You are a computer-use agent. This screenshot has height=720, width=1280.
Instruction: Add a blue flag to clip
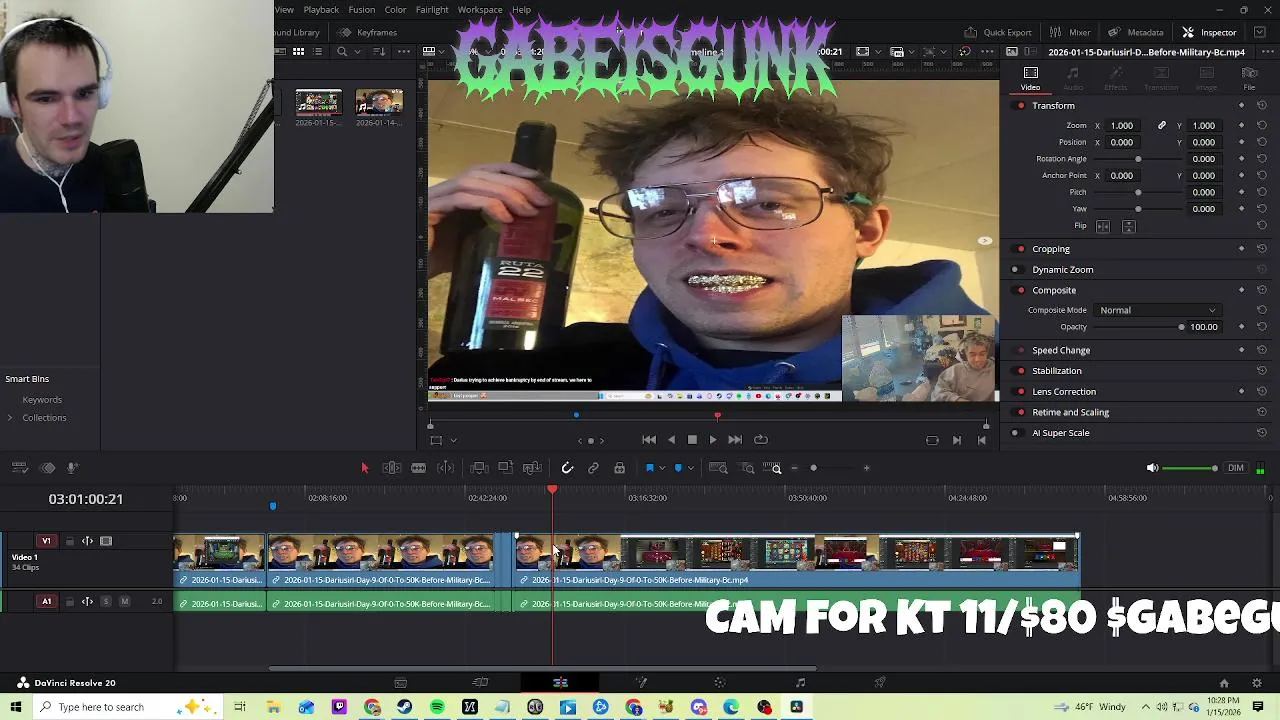(x=649, y=468)
